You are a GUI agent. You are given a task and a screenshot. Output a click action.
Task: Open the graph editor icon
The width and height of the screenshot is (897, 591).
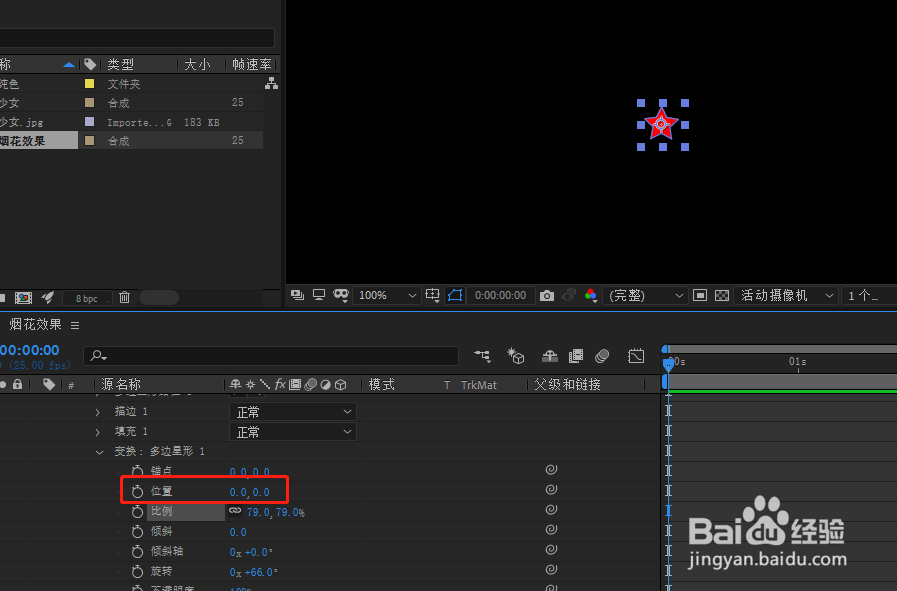click(636, 356)
